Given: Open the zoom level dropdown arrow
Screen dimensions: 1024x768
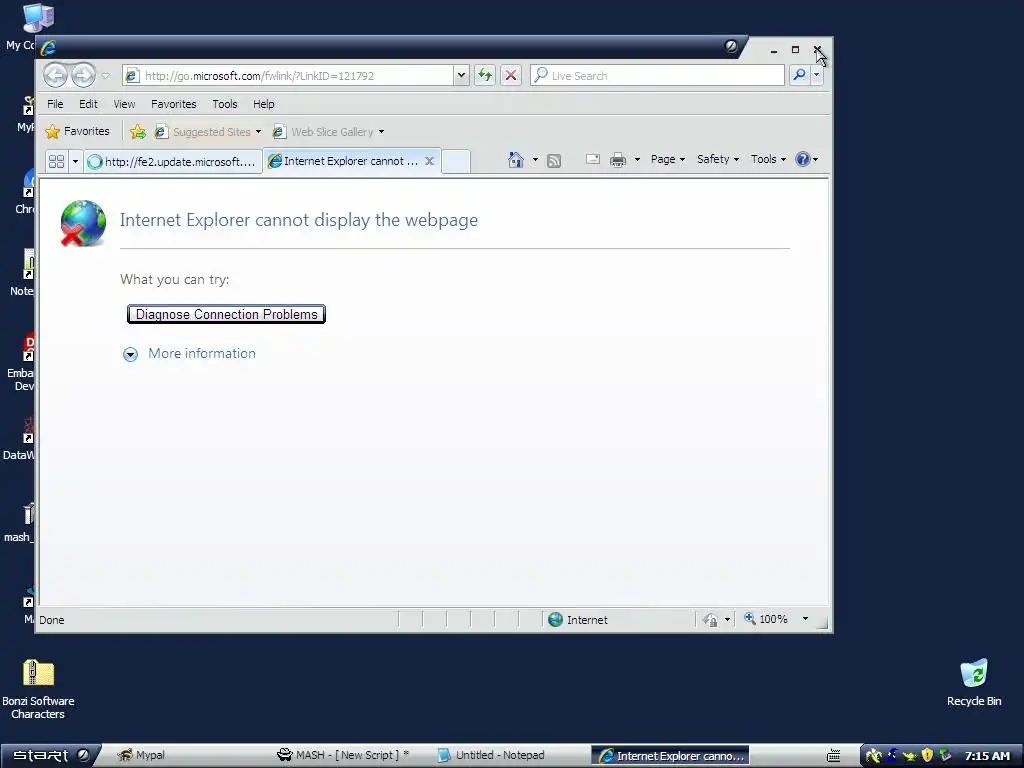Looking at the screenshot, I should pyautogui.click(x=805, y=619).
